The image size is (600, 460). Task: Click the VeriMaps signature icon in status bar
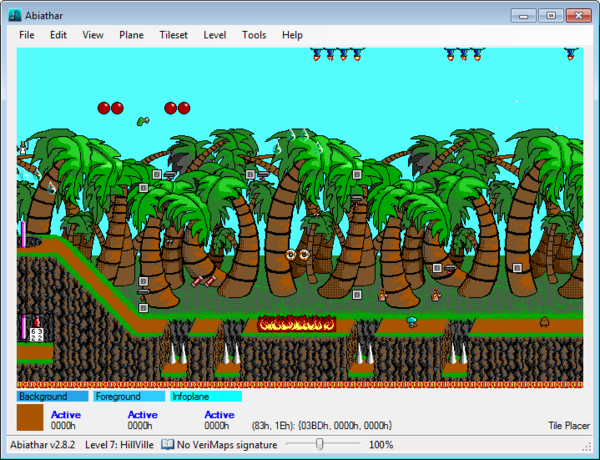pyautogui.click(x=168, y=444)
